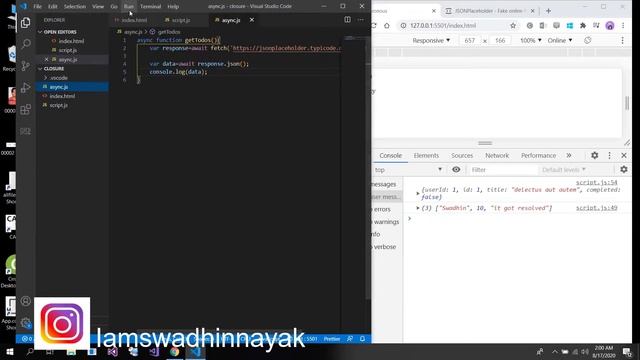Open device toolbar more options menu
This screenshot has height=360, width=640.
(622, 40)
